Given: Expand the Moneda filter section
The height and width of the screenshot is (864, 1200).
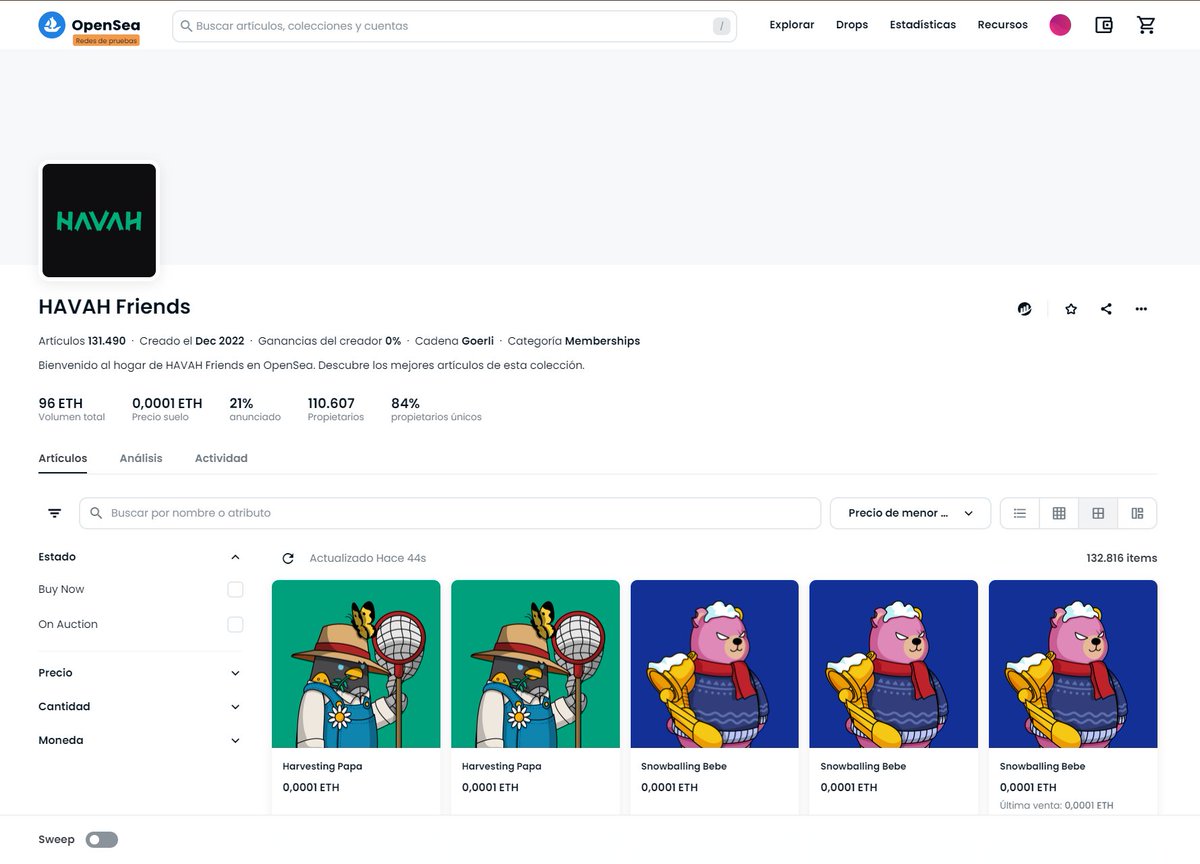Looking at the screenshot, I should pyautogui.click(x=235, y=741).
